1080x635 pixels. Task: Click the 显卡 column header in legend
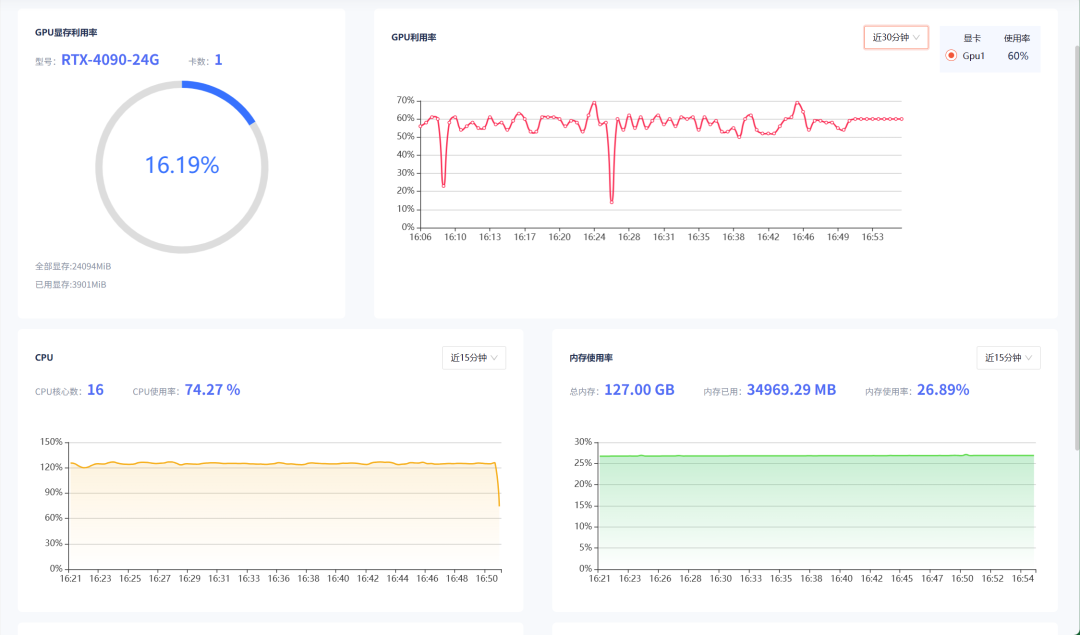coord(972,38)
